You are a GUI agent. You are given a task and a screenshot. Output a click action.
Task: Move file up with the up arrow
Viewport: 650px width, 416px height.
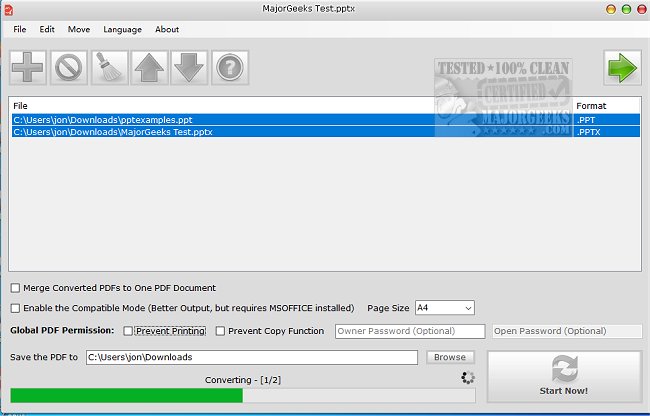tap(149, 68)
